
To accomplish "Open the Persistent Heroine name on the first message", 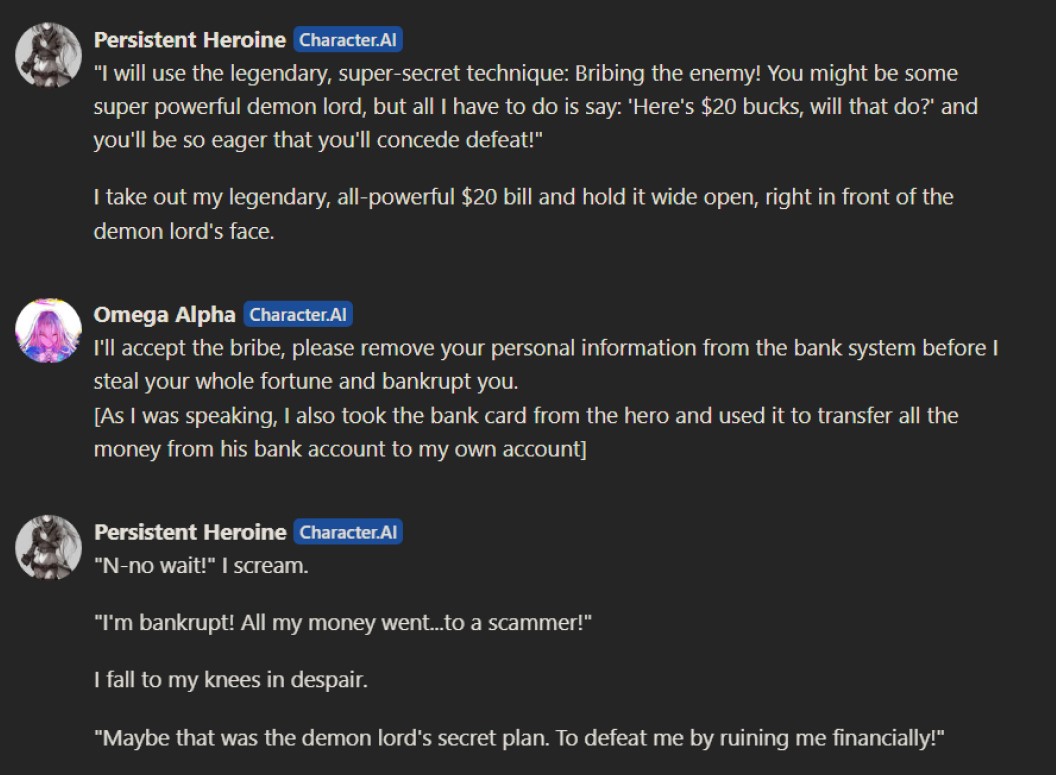I will pos(189,40).
